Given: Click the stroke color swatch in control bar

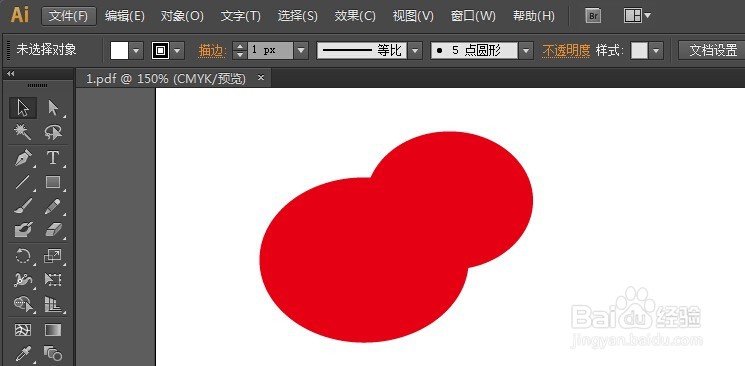Looking at the screenshot, I should pyautogui.click(x=161, y=50).
